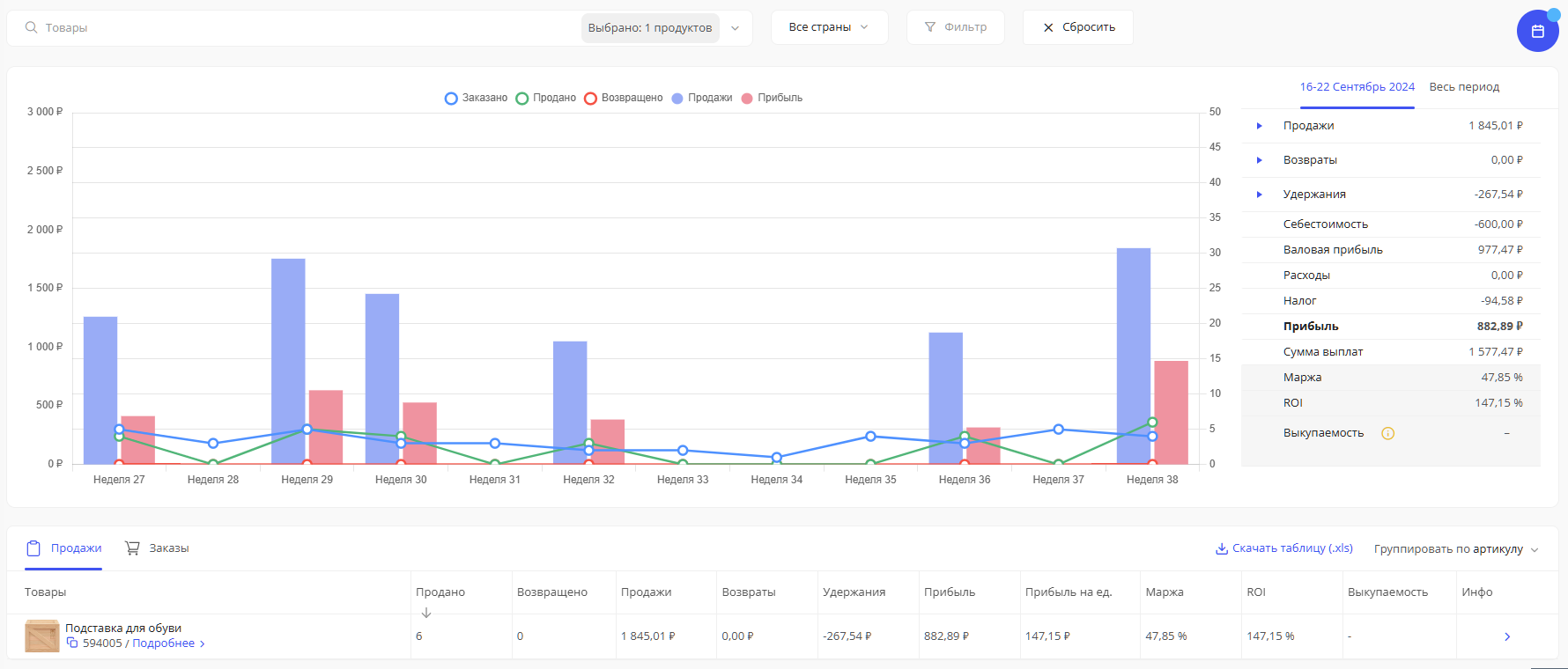Toggle the Прибыль bars legend swatch
This screenshot has width=1568, height=669.
tap(772, 98)
